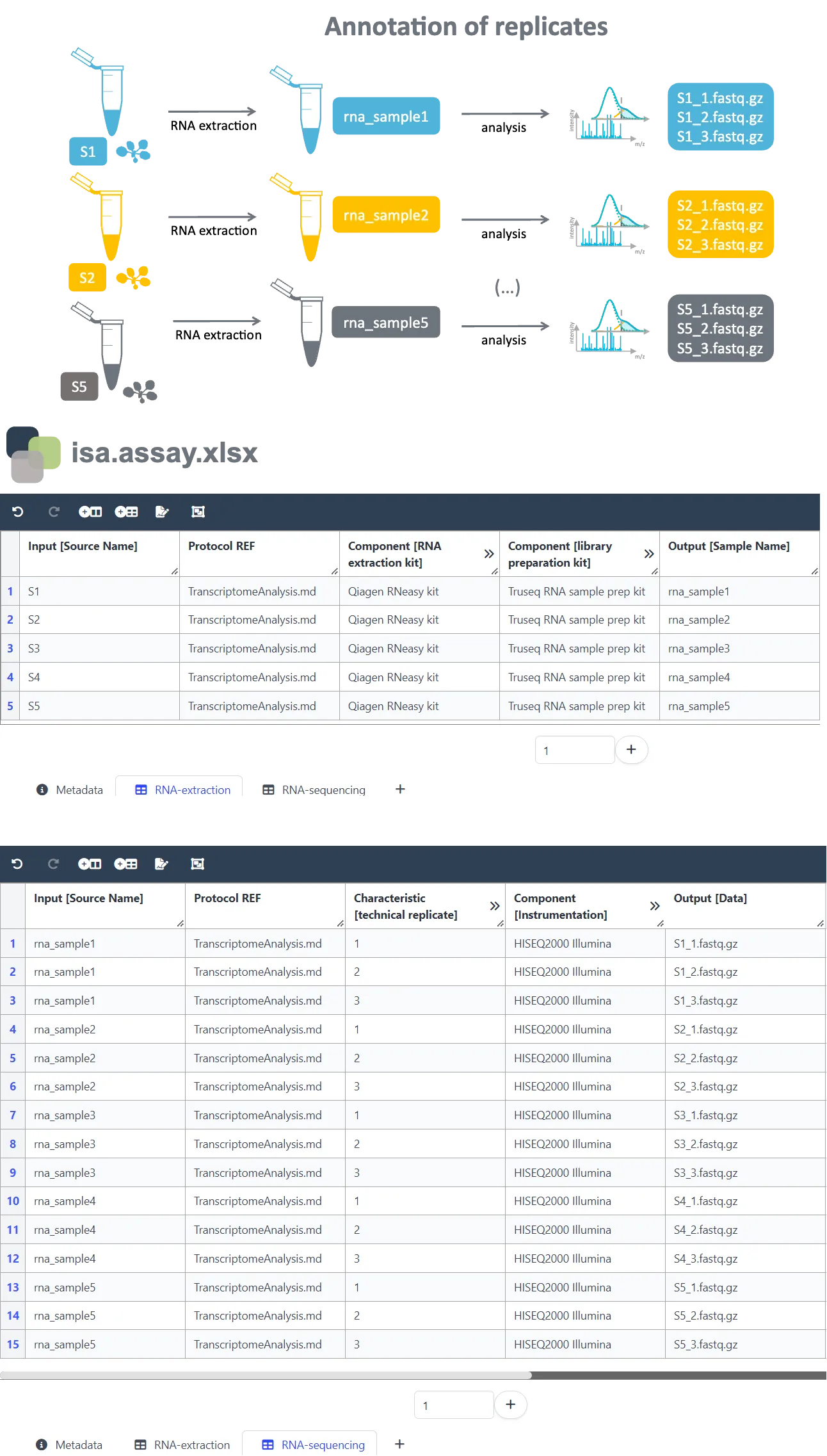Image resolution: width=827 pixels, height=1456 pixels.
Task: Expand Component [RNA extraction kit] column chevron
Action: [x=489, y=554]
